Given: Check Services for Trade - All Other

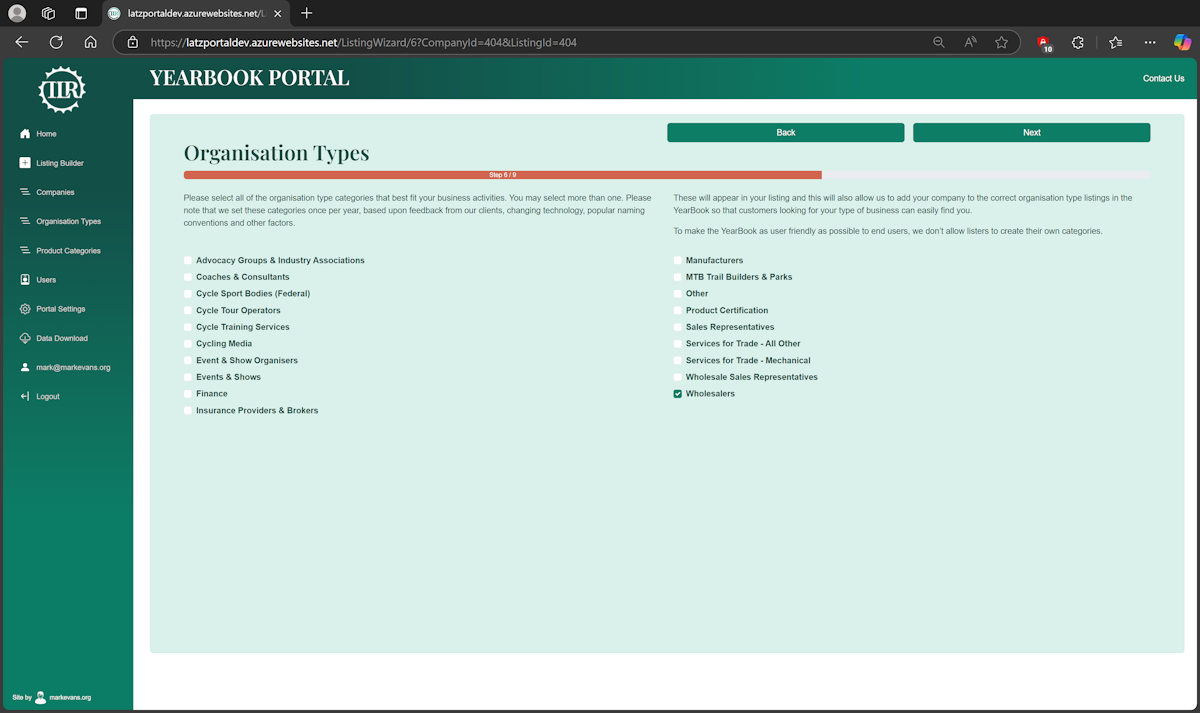Looking at the screenshot, I should (678, 344).
